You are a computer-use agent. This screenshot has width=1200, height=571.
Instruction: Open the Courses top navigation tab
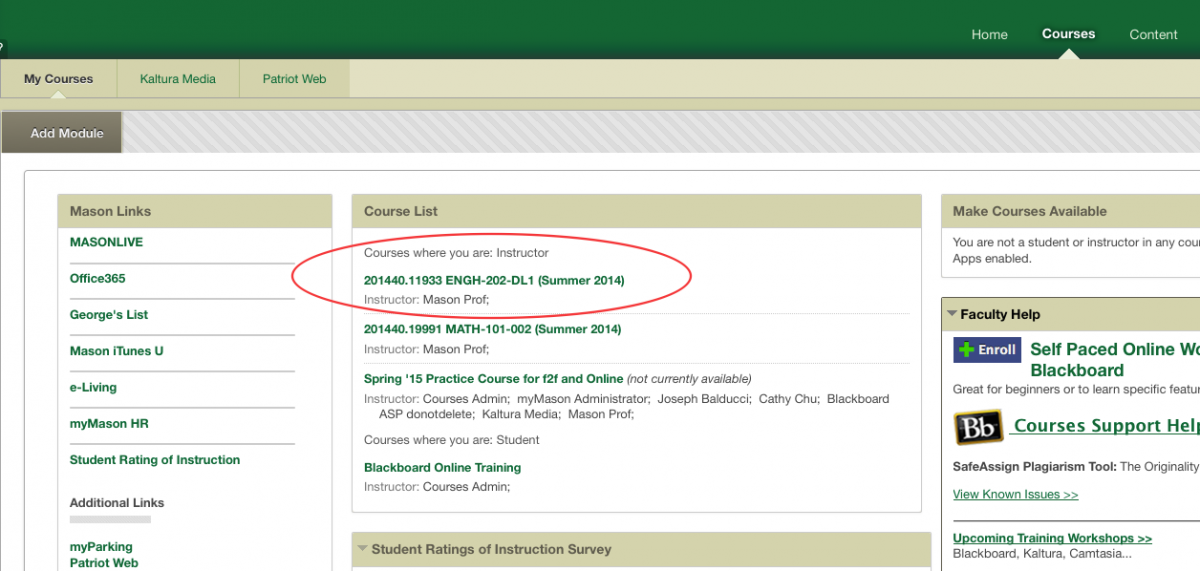pyautogui.click(x=1068, y=34)
